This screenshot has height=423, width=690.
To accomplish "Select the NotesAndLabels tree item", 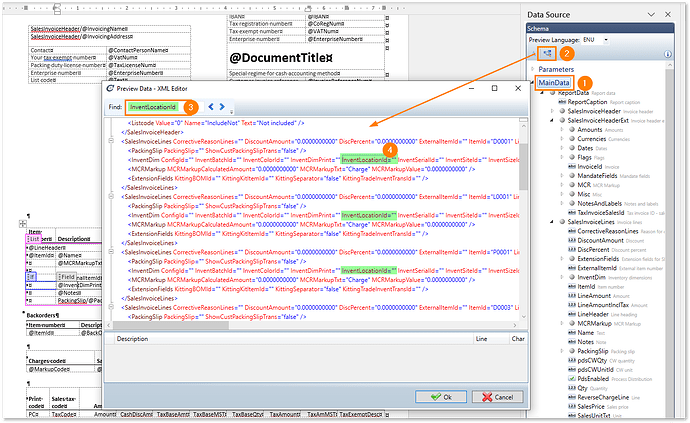I will 599,203.
